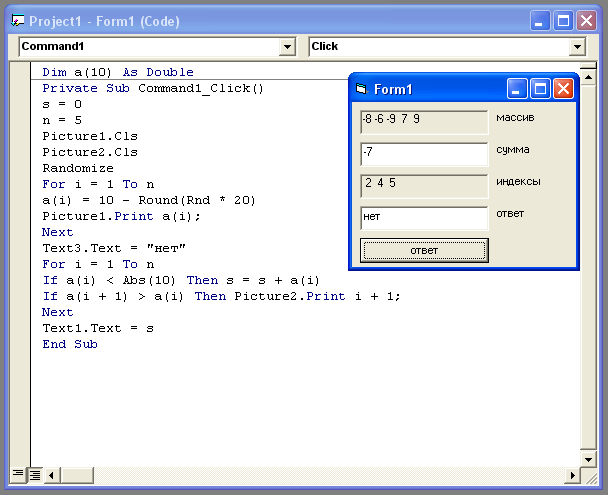Switch to Full Module View icon

[35, 474]
